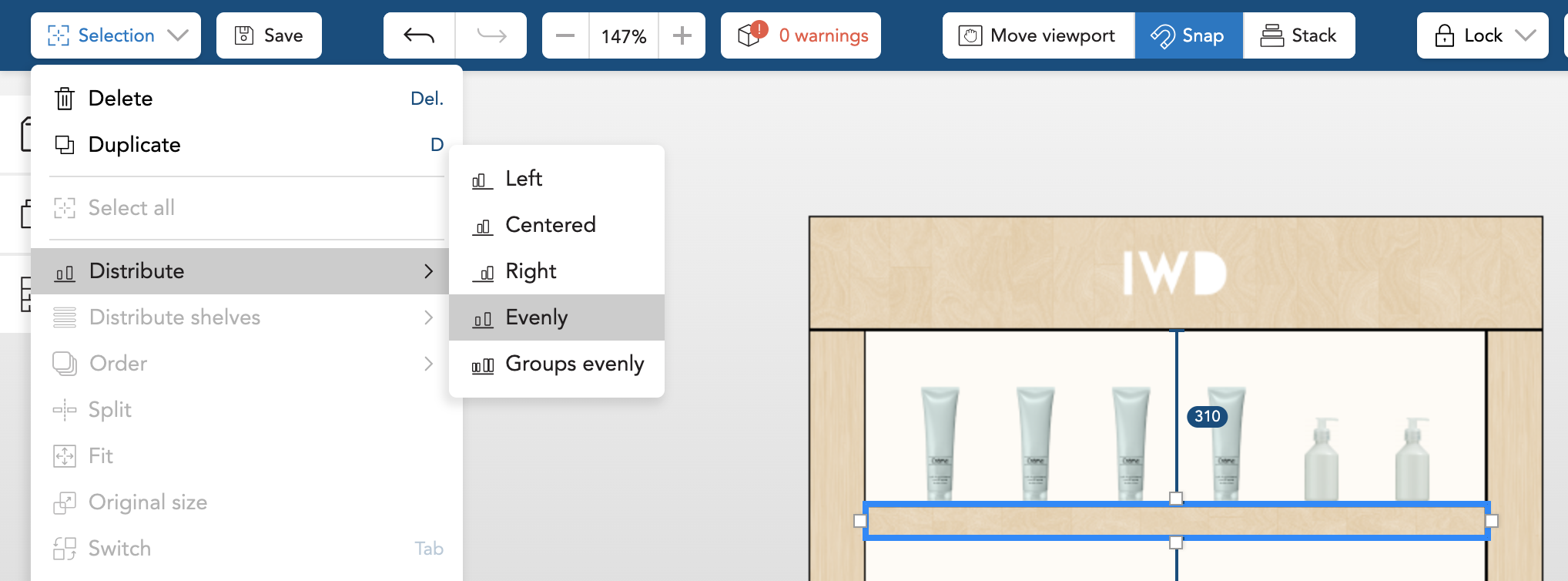The height and width of the screenshot is (581, 1568).
Task: Select the Centered distribute option
Action: tap(550, 225)
